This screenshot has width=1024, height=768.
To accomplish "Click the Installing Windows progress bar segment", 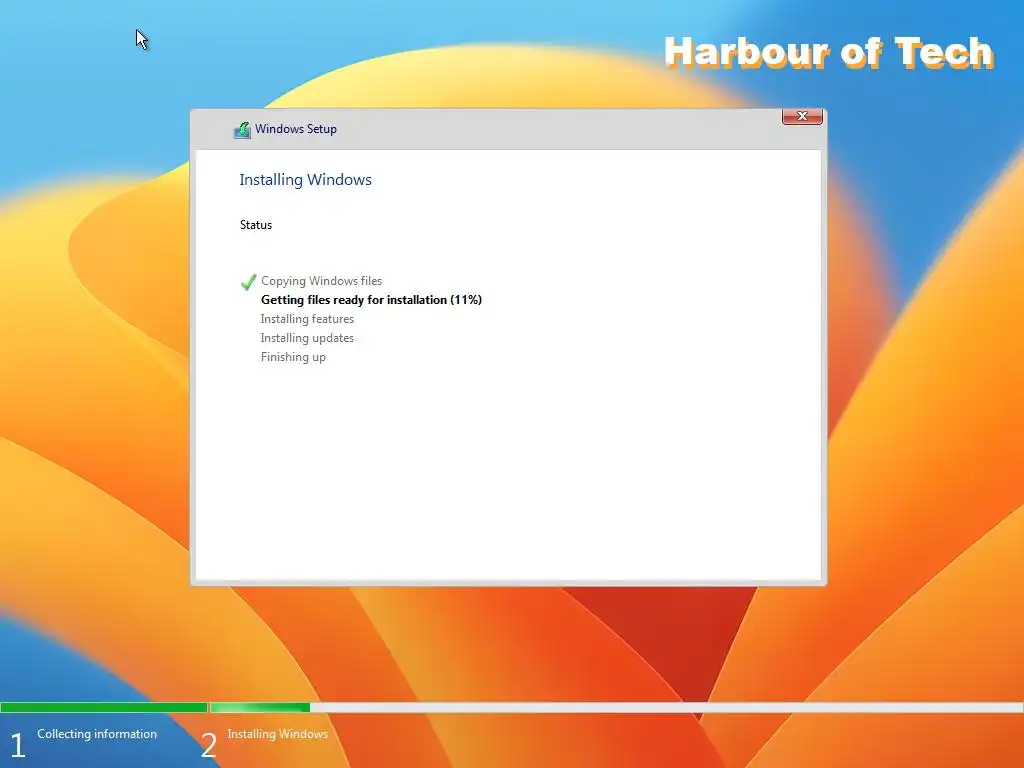I will [616, 707].
